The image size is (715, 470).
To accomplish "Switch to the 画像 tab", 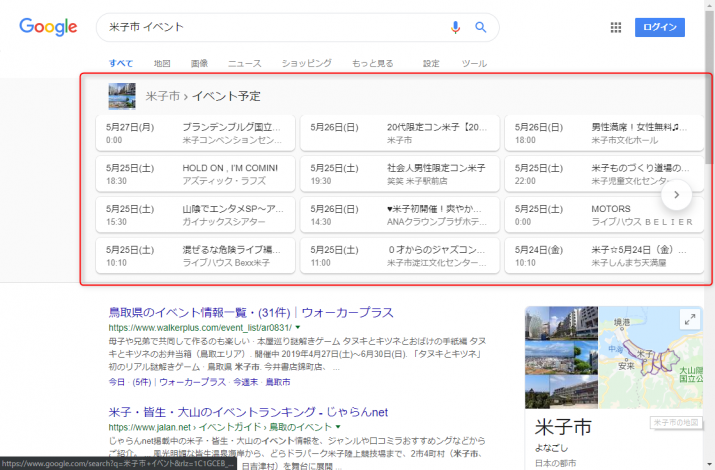I will (x=199, y=63).
